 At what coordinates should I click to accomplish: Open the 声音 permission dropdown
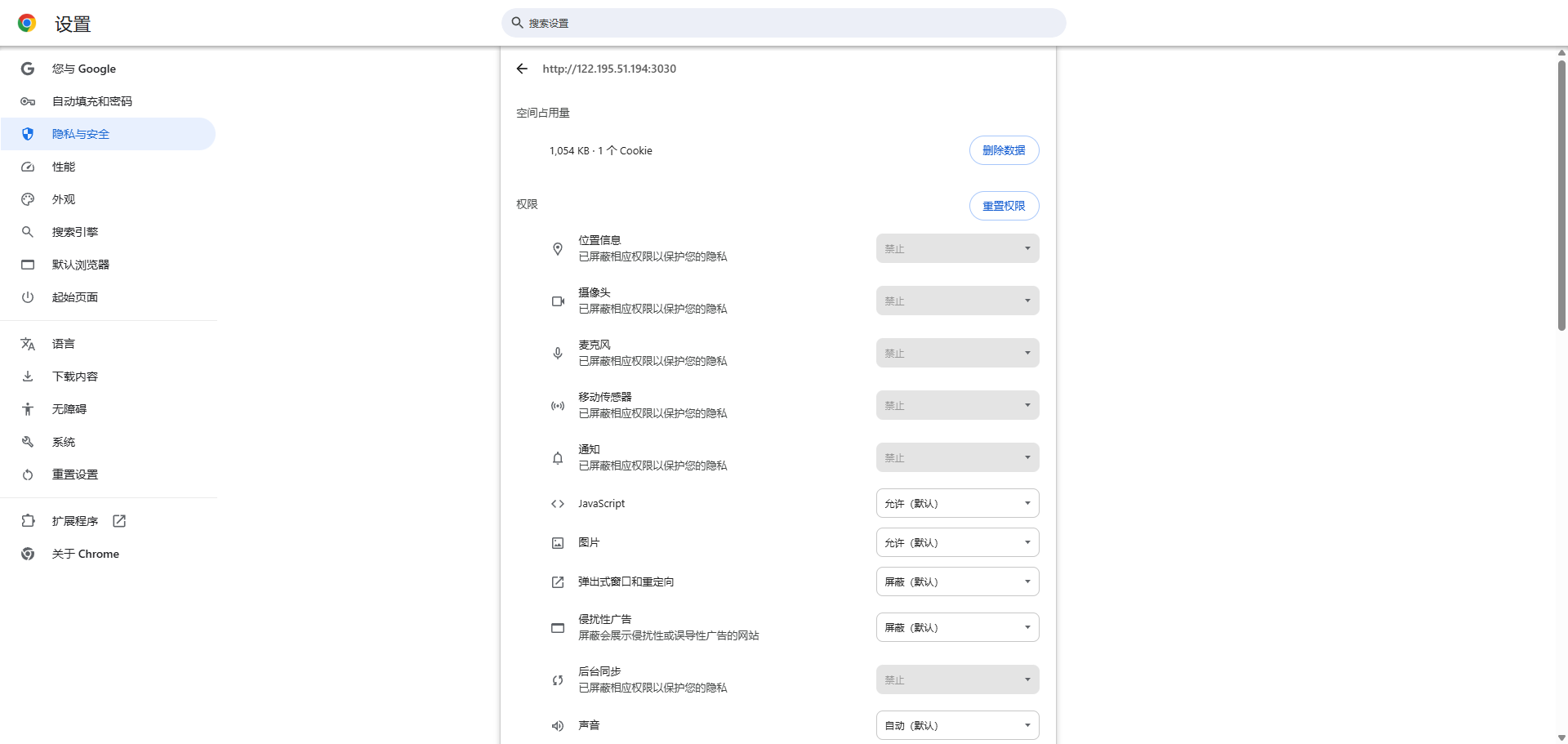pyautogui.click(x=957, y=725)
